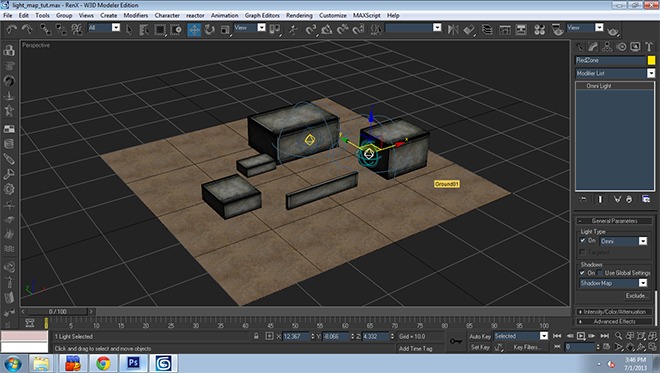Screen dimensions: 660x373
Task: Click the Play Animation button
Action: point(581,336)
